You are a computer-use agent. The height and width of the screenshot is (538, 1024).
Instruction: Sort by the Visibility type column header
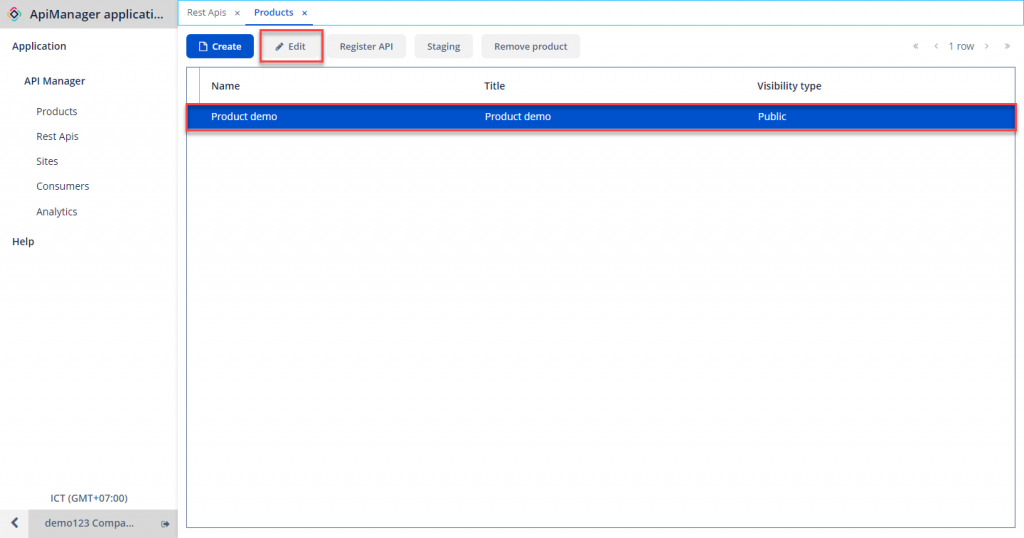pos(789,86)
